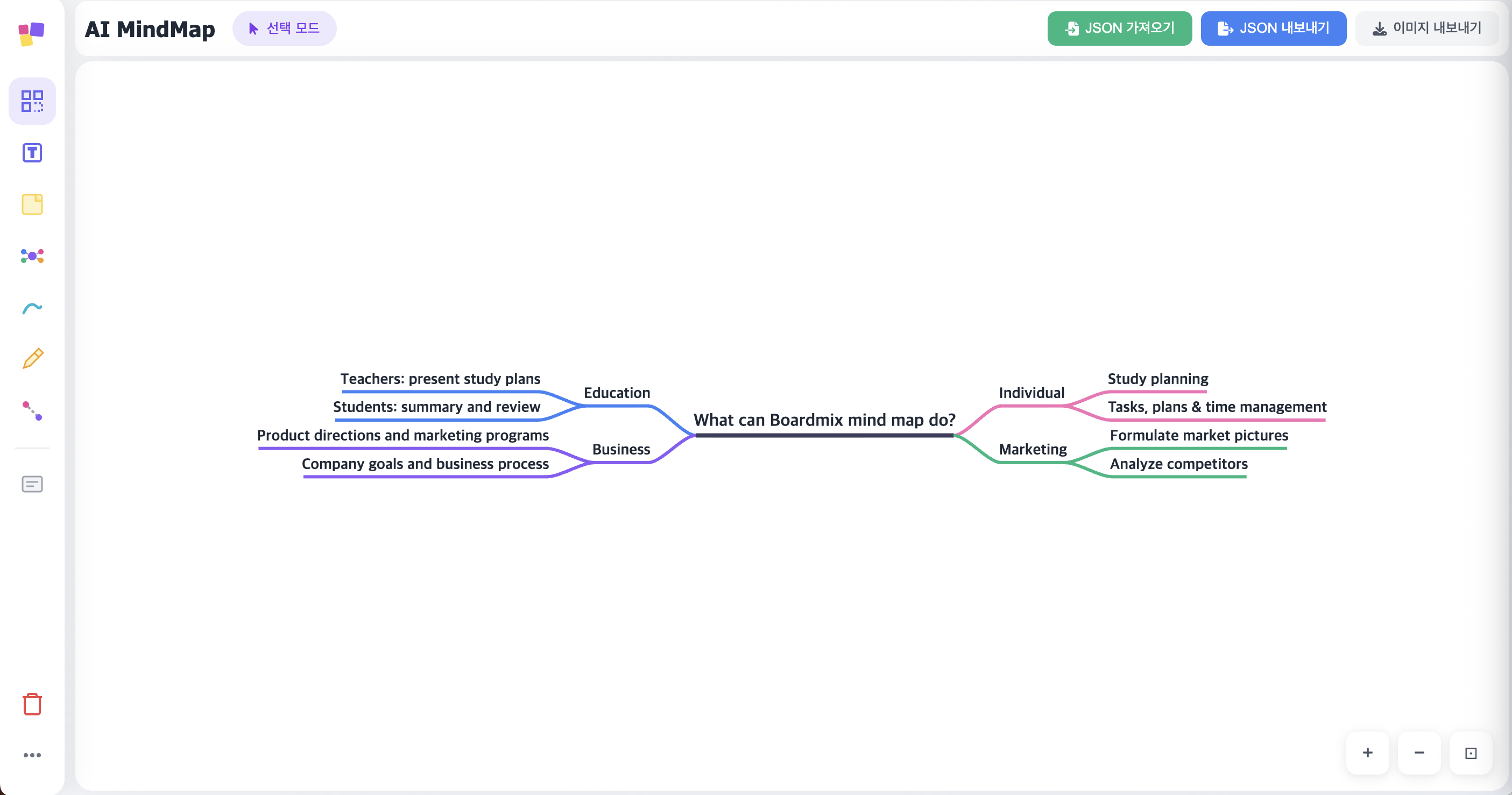Zoom out with the minus button
The height and width of the screenshot is (795, 1512).
coord(1419,753)
